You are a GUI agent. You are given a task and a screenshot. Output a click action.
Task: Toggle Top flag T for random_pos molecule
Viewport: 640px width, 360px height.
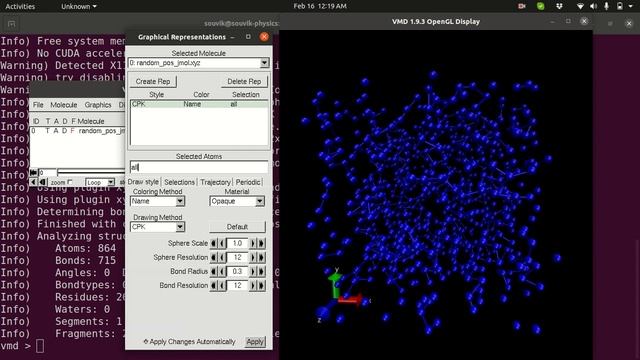[x=47, y=131]
